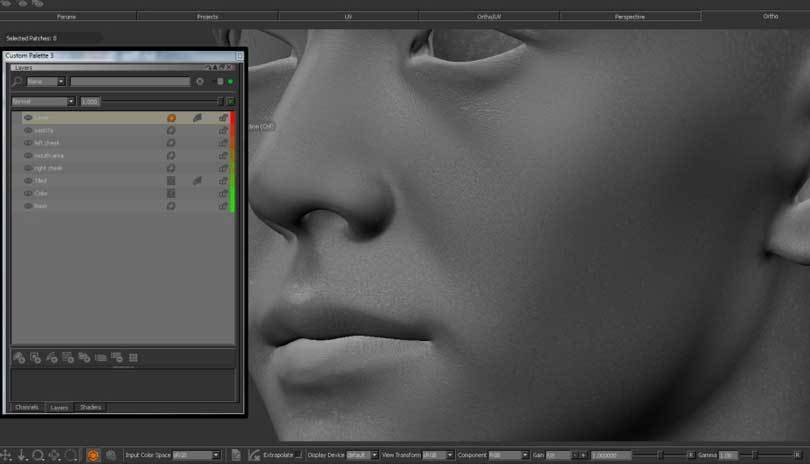Select the mask icon on the Tiled layer
Viewport: 810px width, 464px height.
tap(197, 180)
